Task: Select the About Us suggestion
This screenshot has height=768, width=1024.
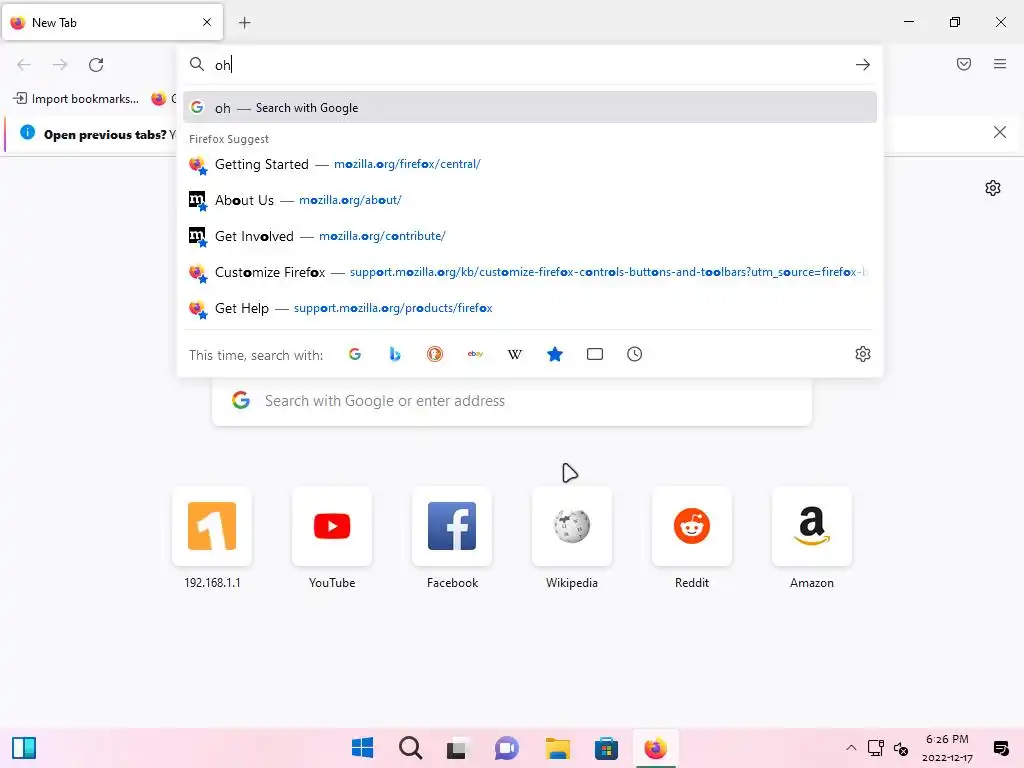Action: [530, 200]
